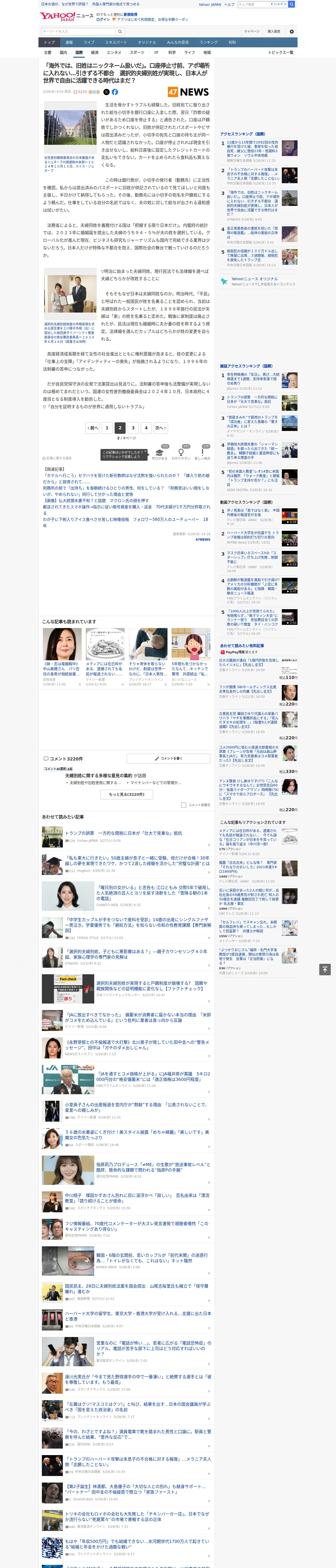
Task: Go to page 3 of article
Action: (x=133, y=428)
